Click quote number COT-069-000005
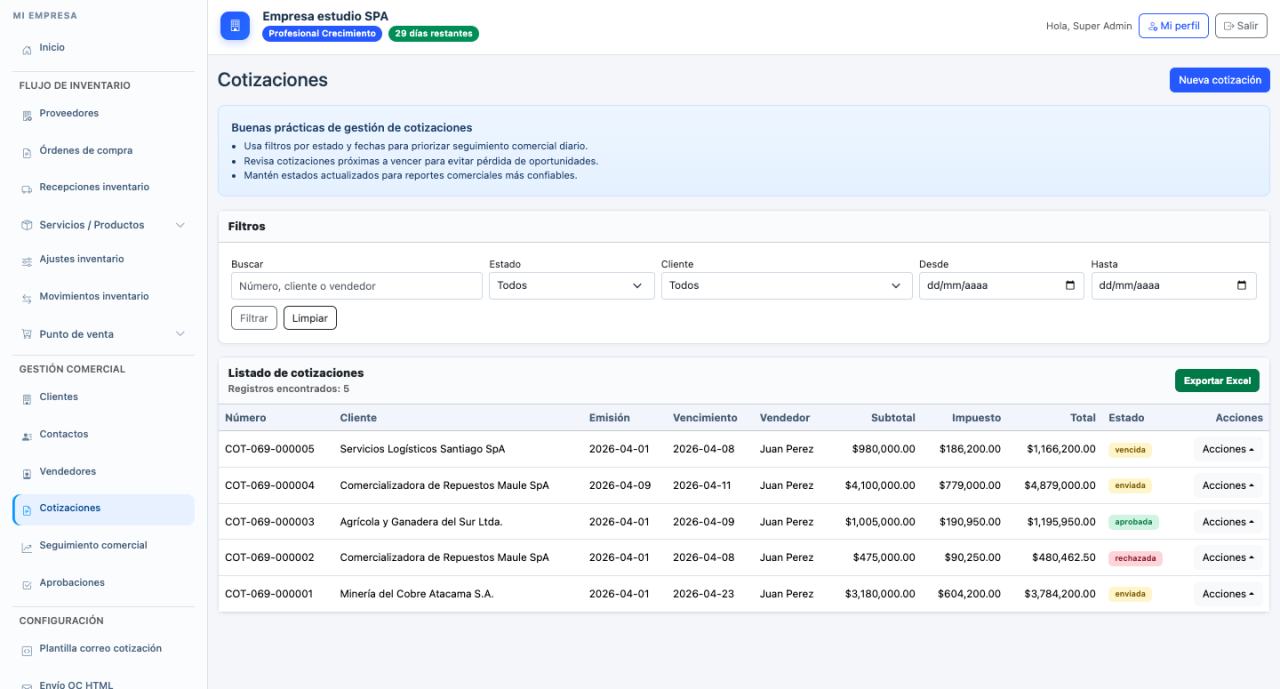 pyautogui.click(x=270, y=450)
